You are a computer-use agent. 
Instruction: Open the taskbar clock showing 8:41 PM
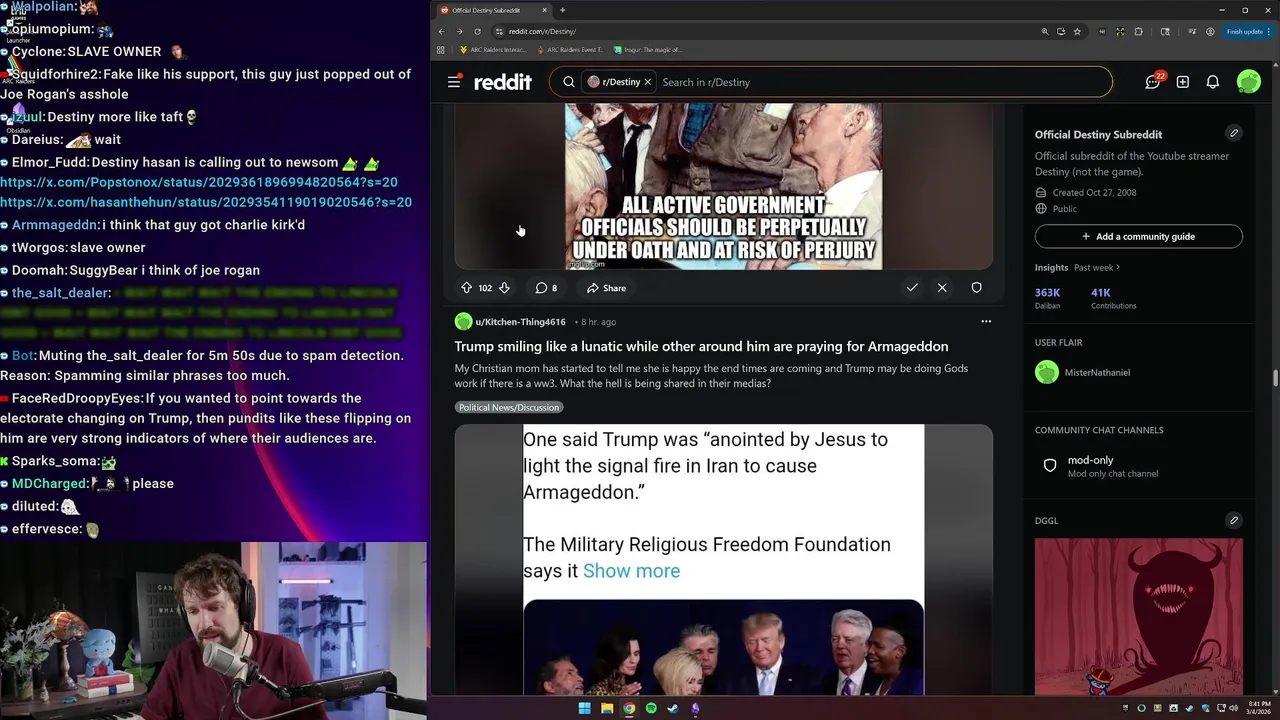point(1259,708)
